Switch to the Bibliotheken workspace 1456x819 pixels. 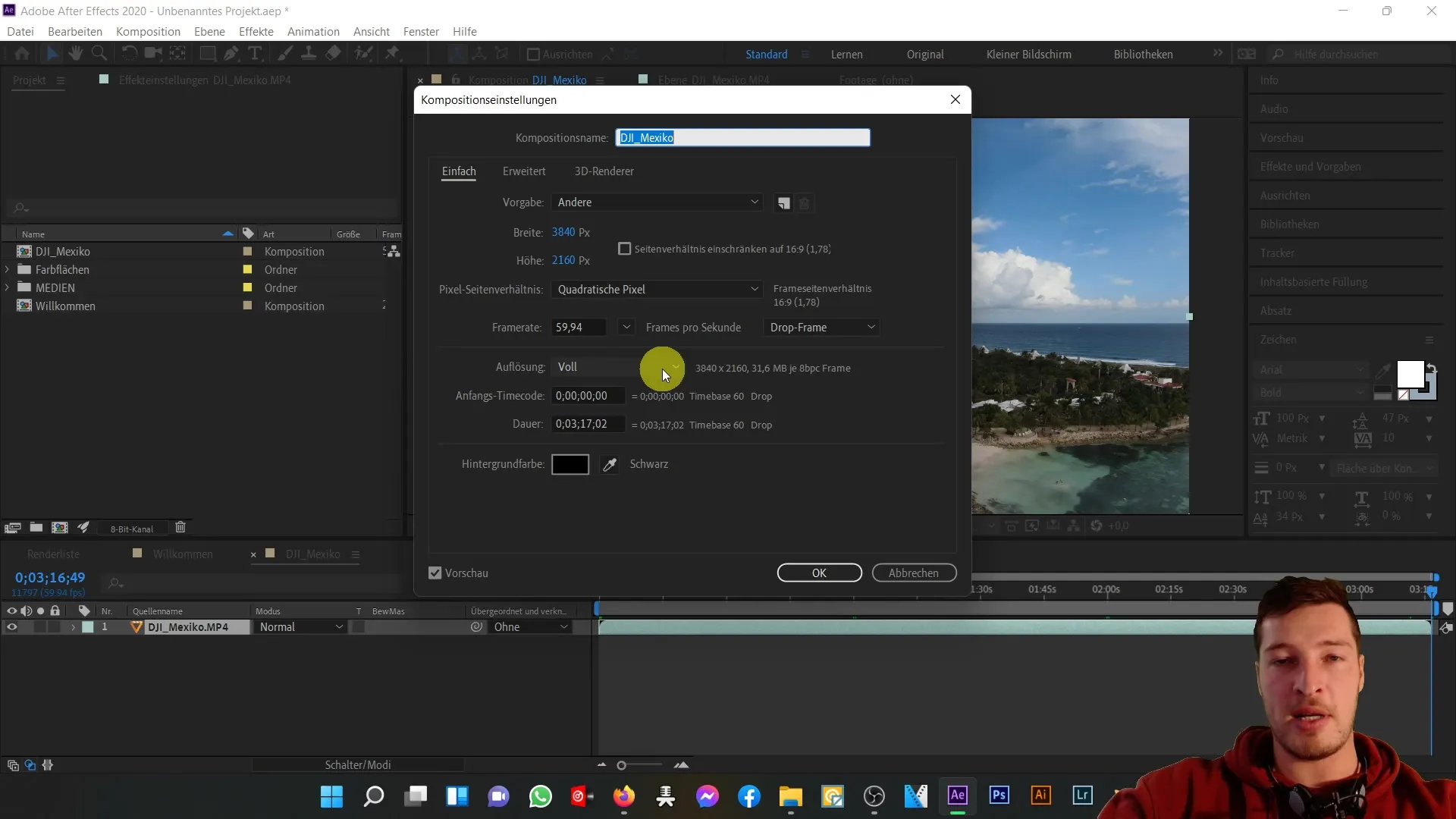(x=1143, y=55)
